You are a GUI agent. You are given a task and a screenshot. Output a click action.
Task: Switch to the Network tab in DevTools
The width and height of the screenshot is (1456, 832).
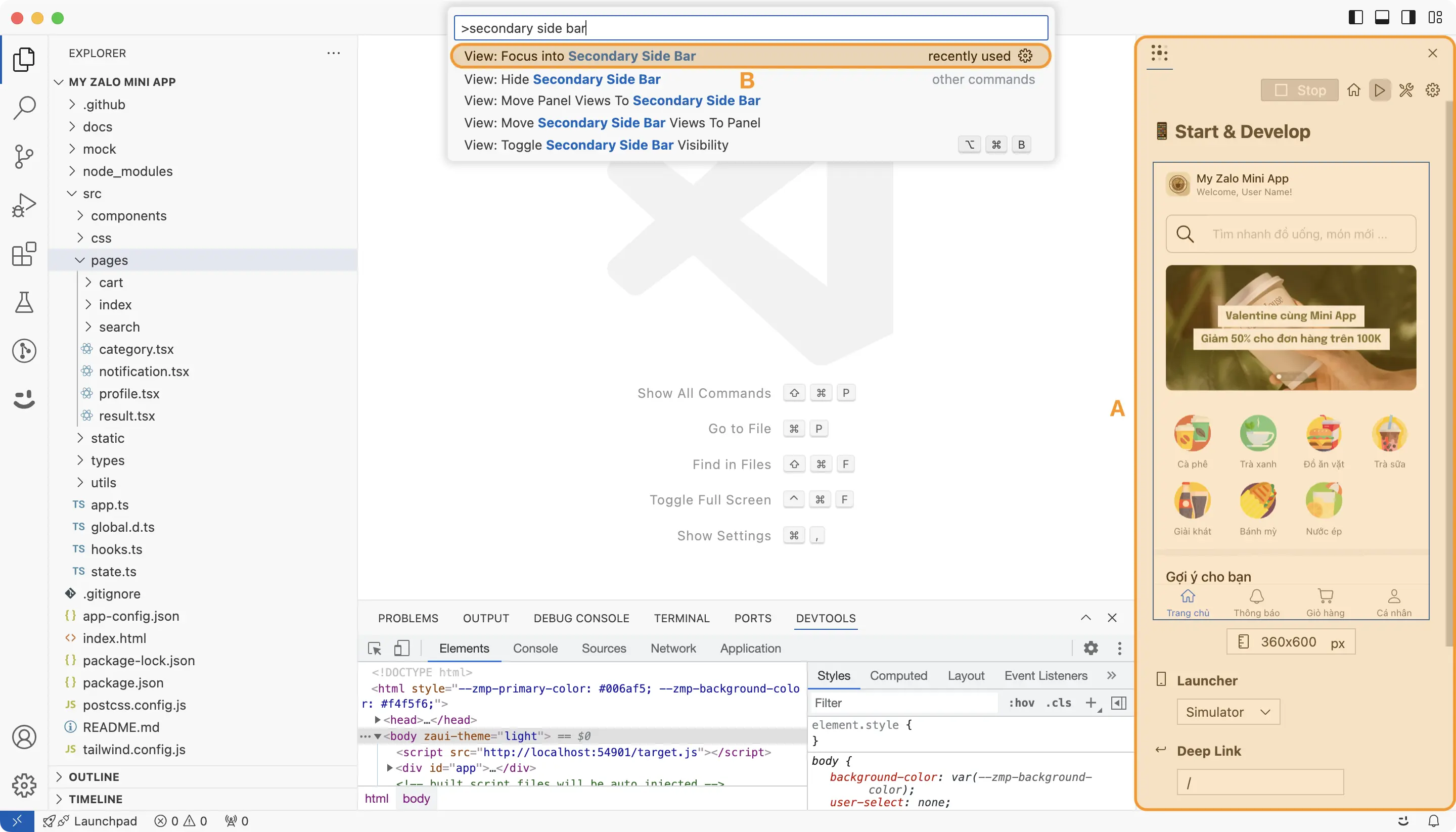pos(673,648)
